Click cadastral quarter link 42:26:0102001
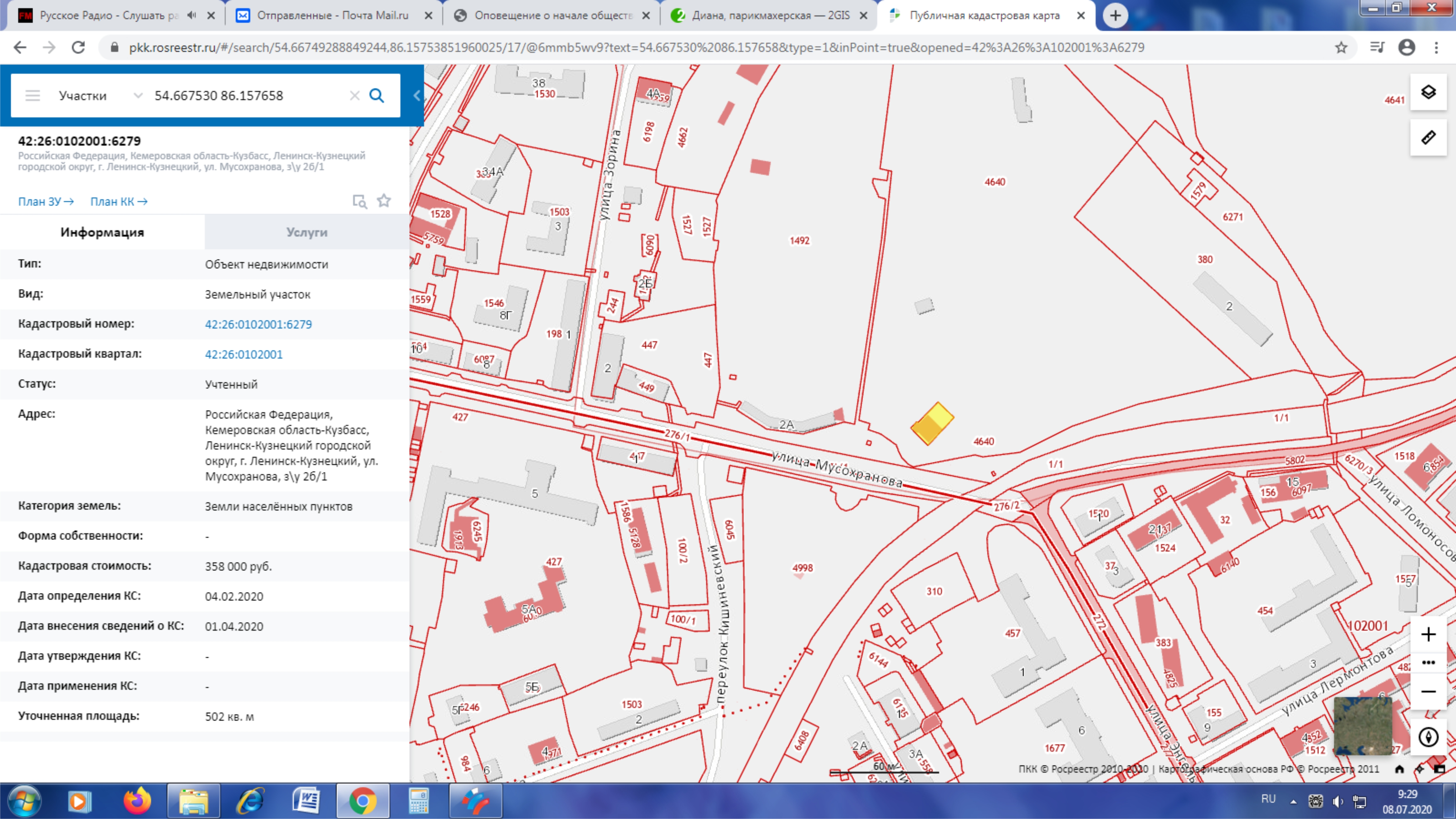Viewport: 1456px width, 819px height. point(244,354)
